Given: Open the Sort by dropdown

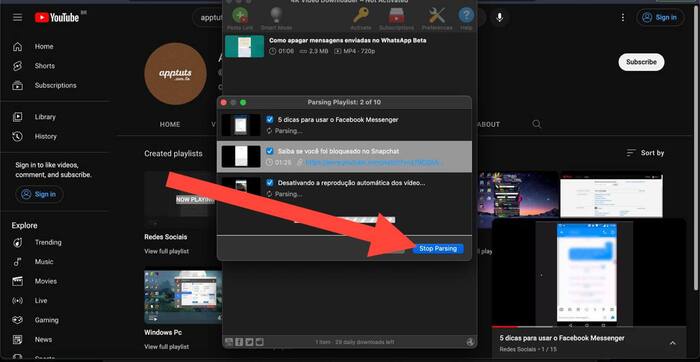Looking at the screenshot, I should coord(646,153).
